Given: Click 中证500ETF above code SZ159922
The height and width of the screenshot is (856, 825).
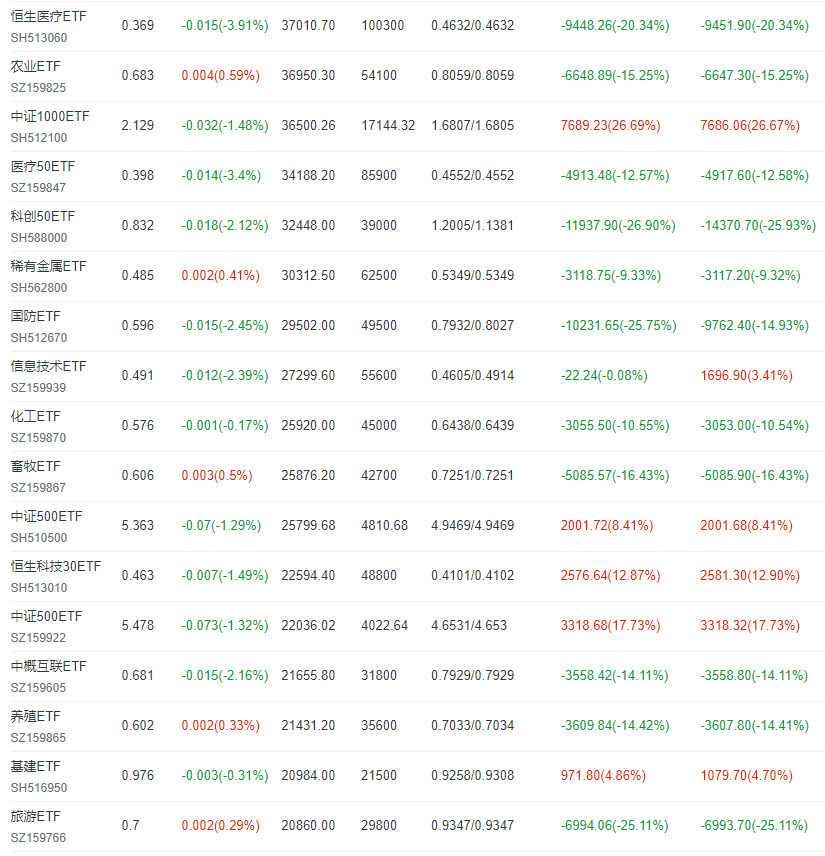Looking at the screenshot, I should pos(46,616).
